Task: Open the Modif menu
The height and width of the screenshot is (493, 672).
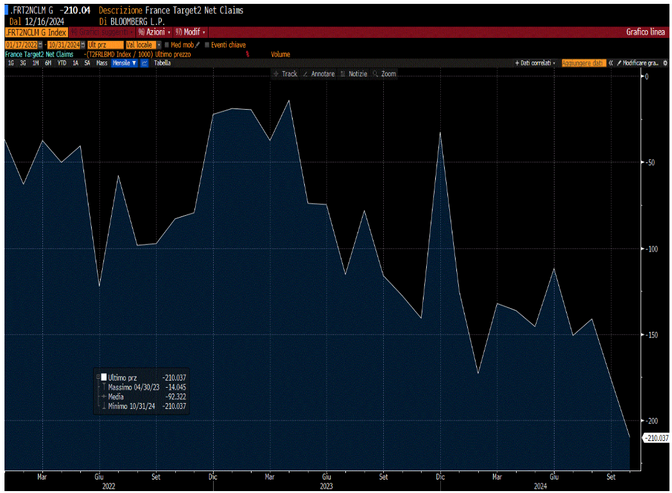Action: click(x=192, y=32)
